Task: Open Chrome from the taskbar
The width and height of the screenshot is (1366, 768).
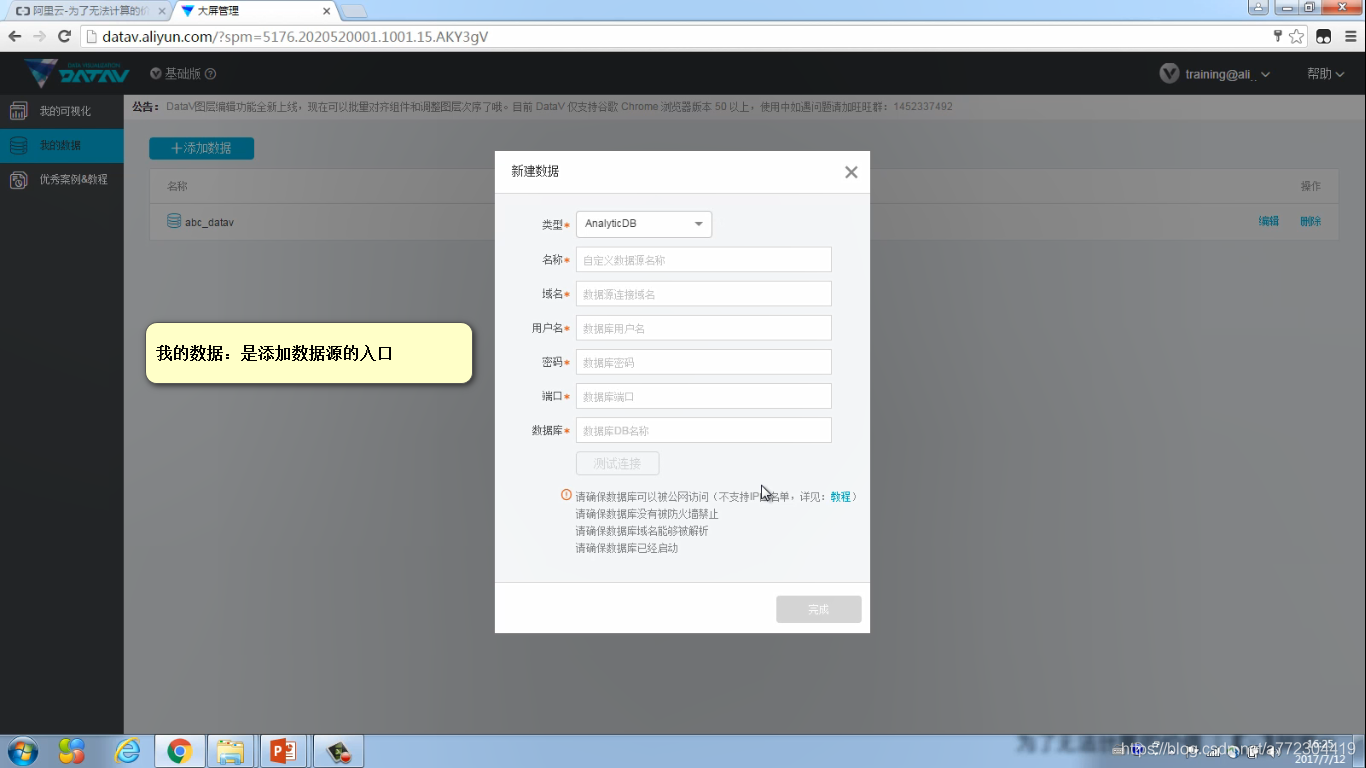Action: pos(180,751)
